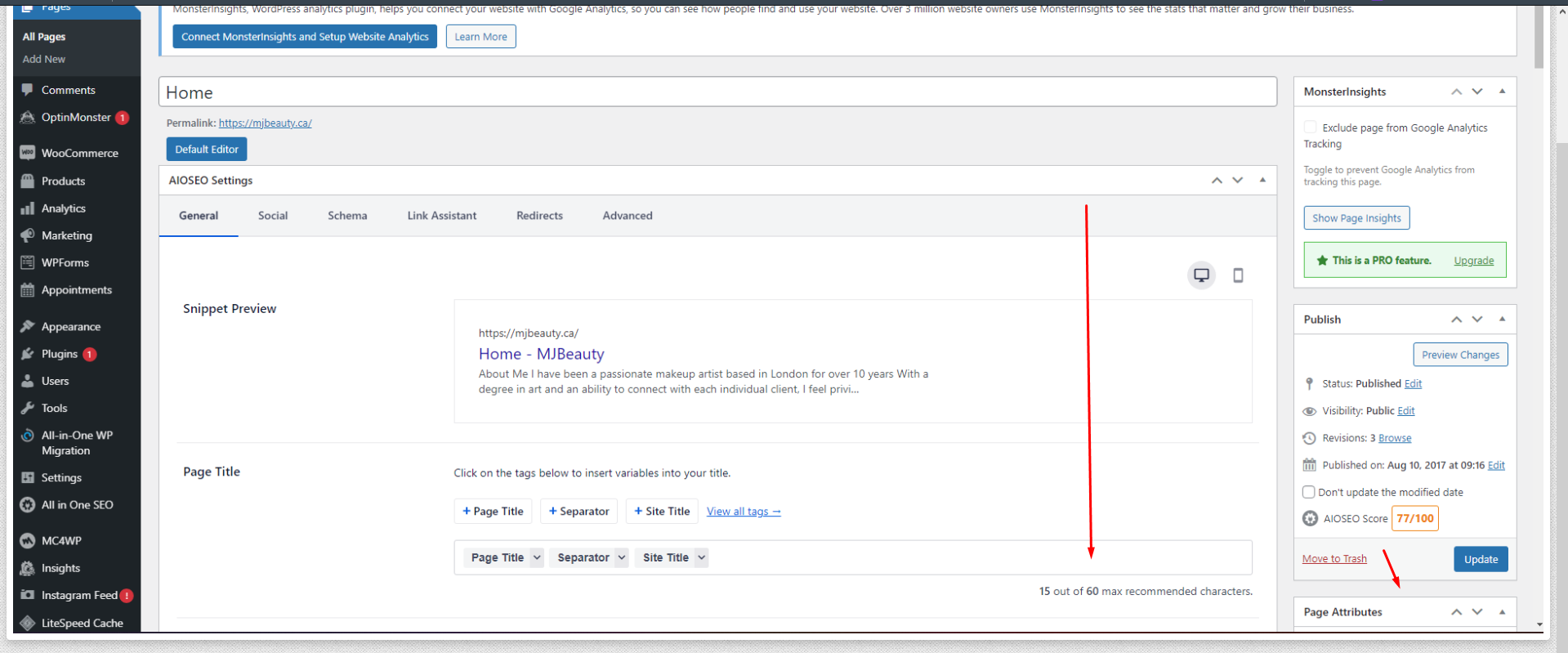Click the Marketing megaphone icon
This screenshot has width=1568, height=653.
click(28, 235)
